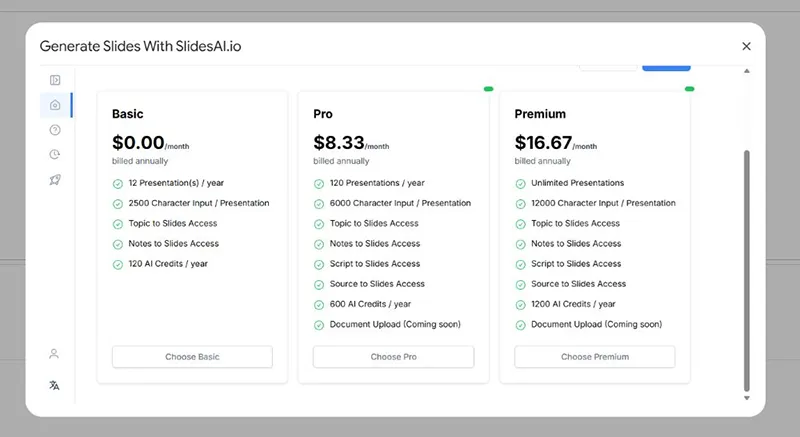Select the blue billing period toggle option
Image resolution: width=800 pixels, height=437 pixels.
[666, 67]
